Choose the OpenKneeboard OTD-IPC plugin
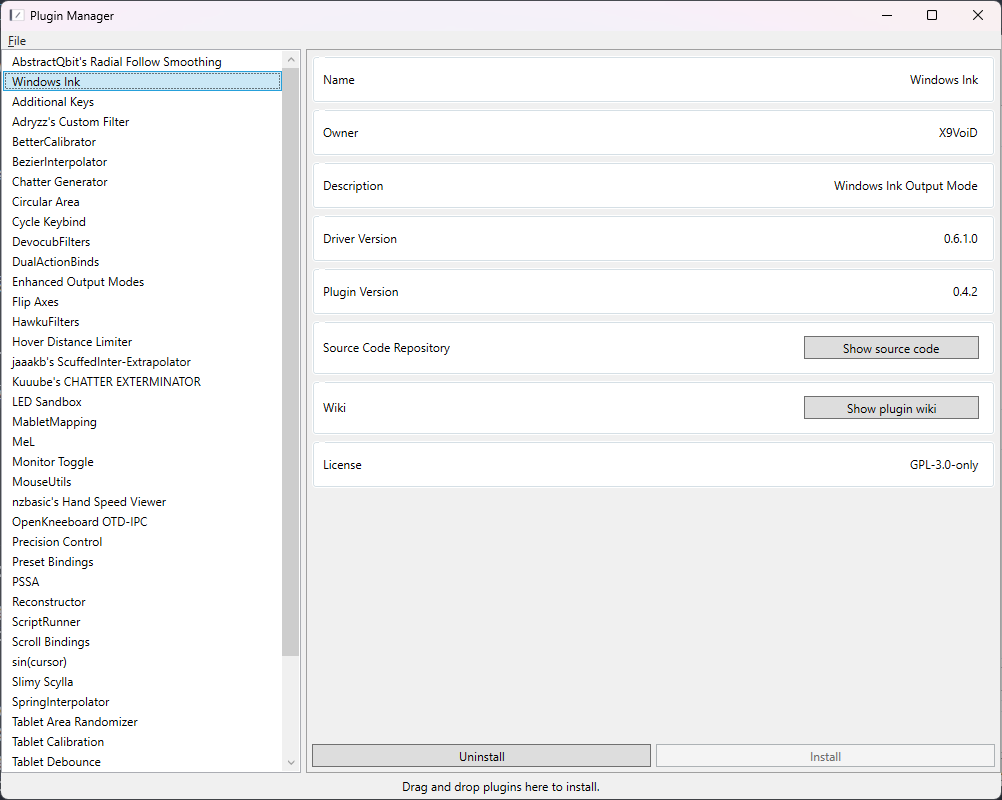This screenshot has height=800, width=1002. 79,521
